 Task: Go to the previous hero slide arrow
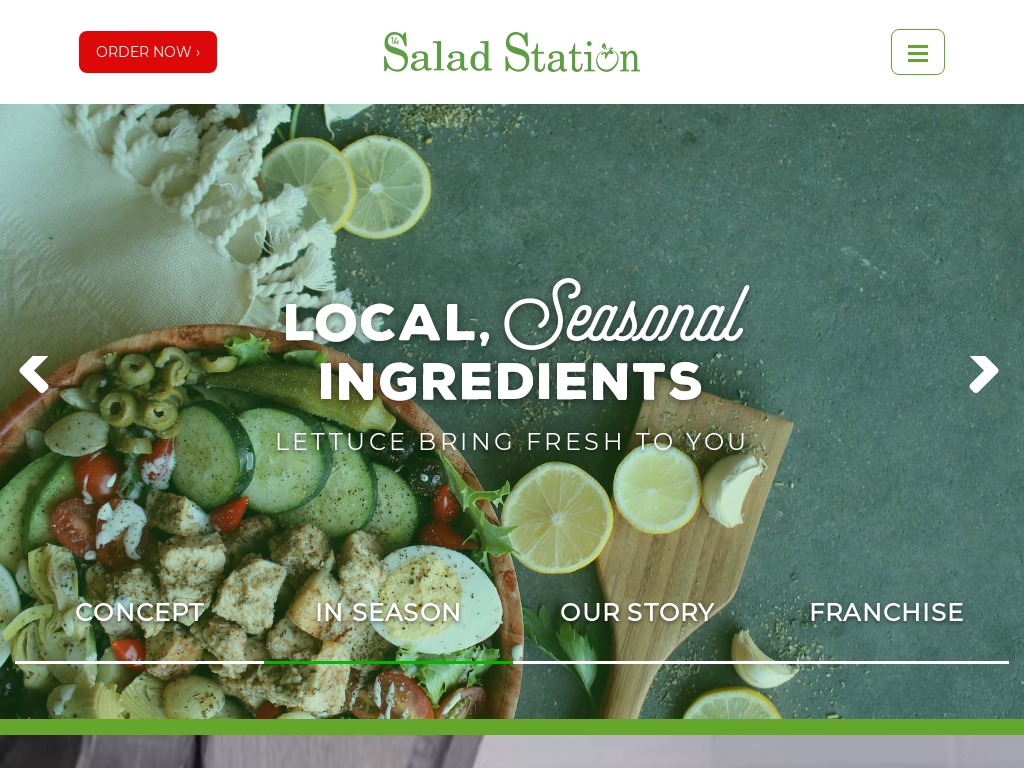pyautogui.click(x=34, y=374)
